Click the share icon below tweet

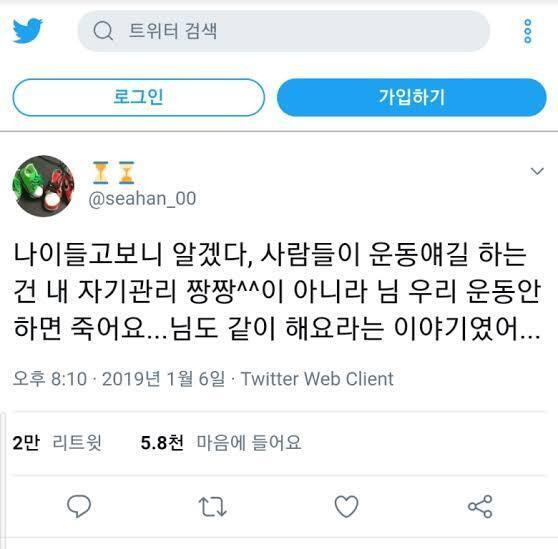480,506
